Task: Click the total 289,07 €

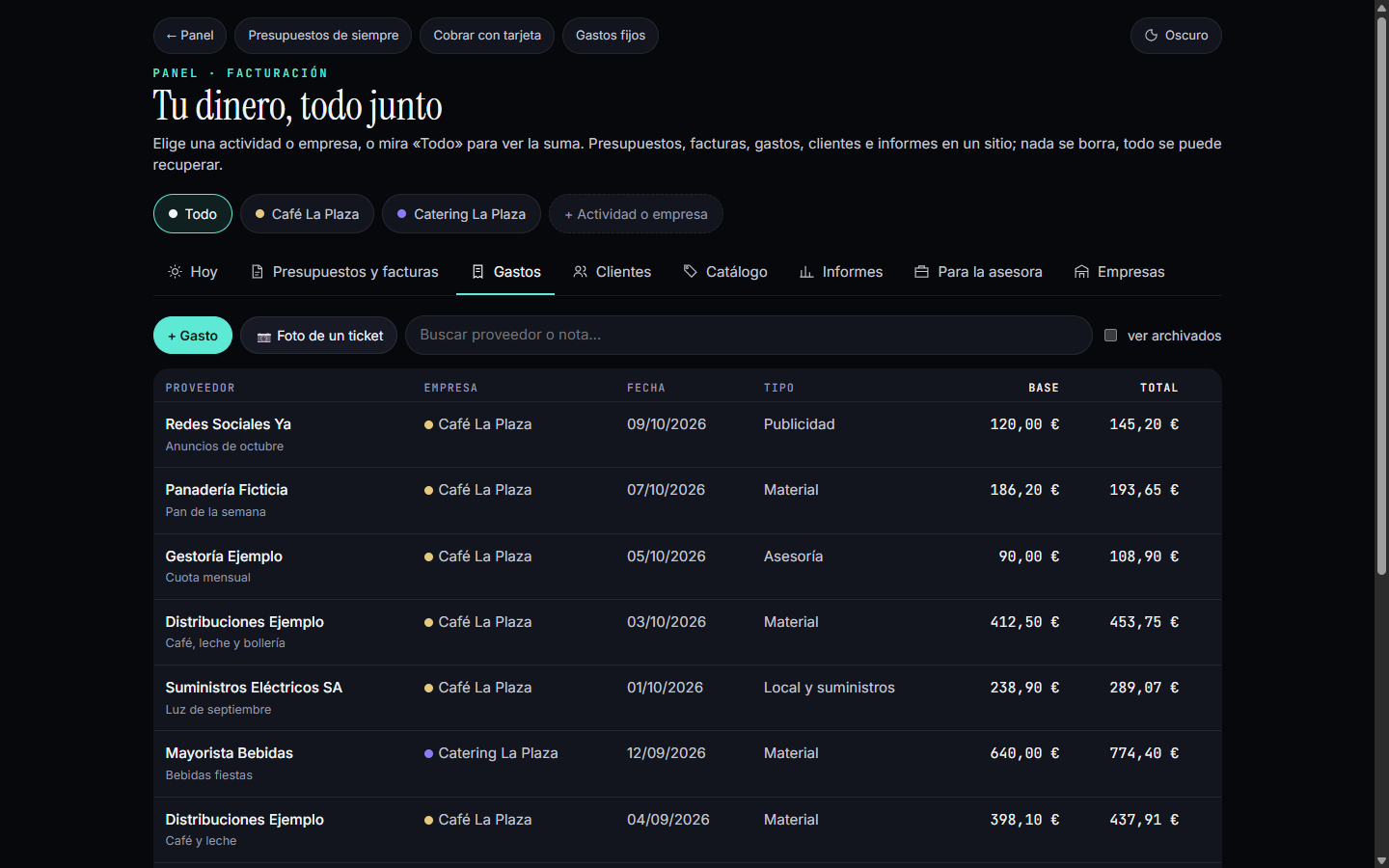Action: point(1144,688)
